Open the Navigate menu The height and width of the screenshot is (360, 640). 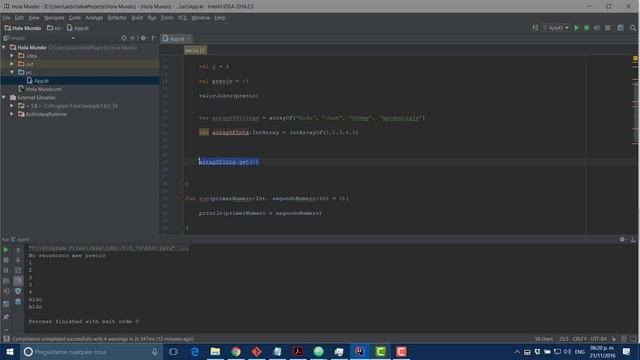point(54,18)
